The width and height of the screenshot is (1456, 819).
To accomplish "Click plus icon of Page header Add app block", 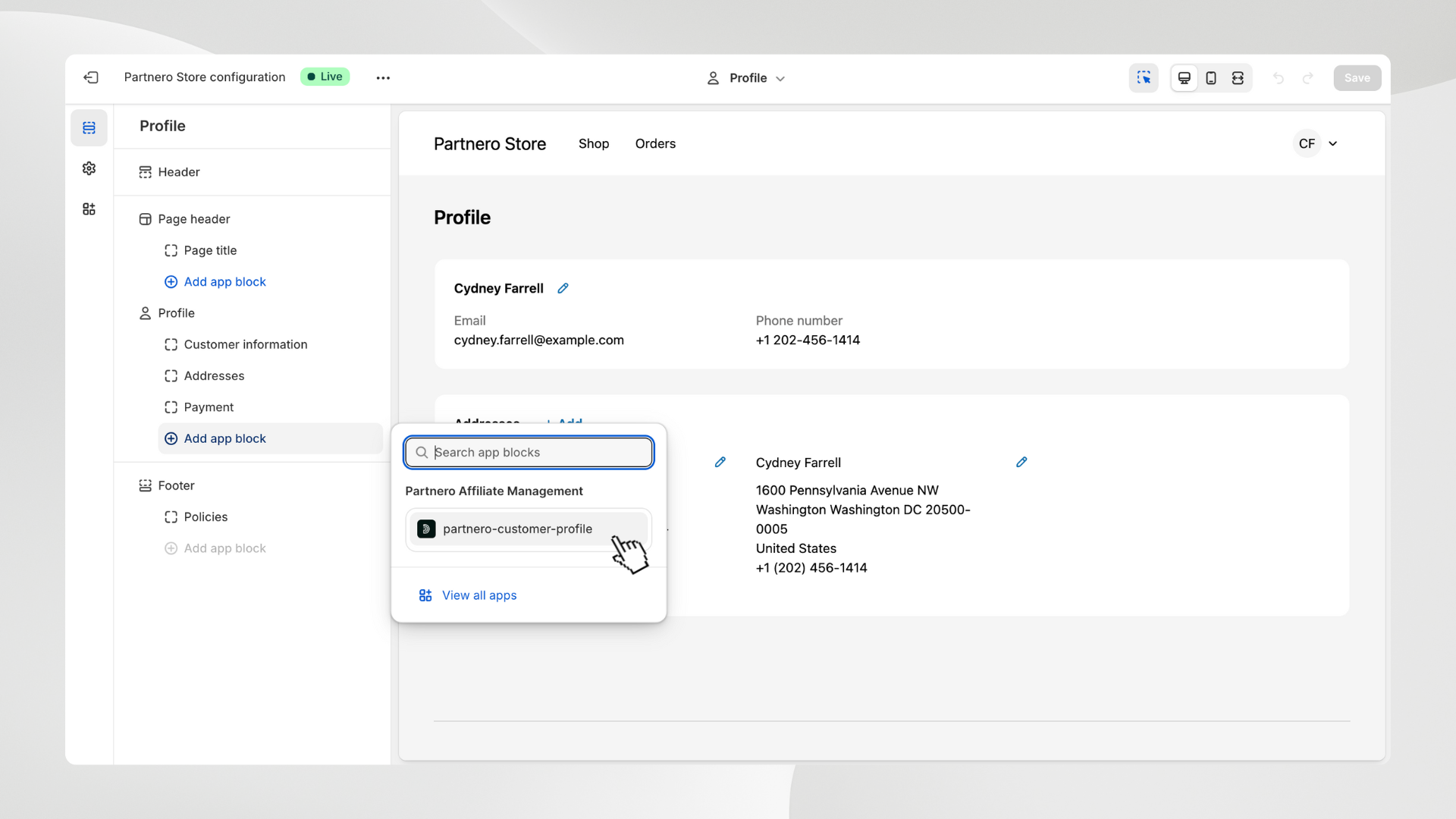I will pyautogui.click(x=171, y=281).
